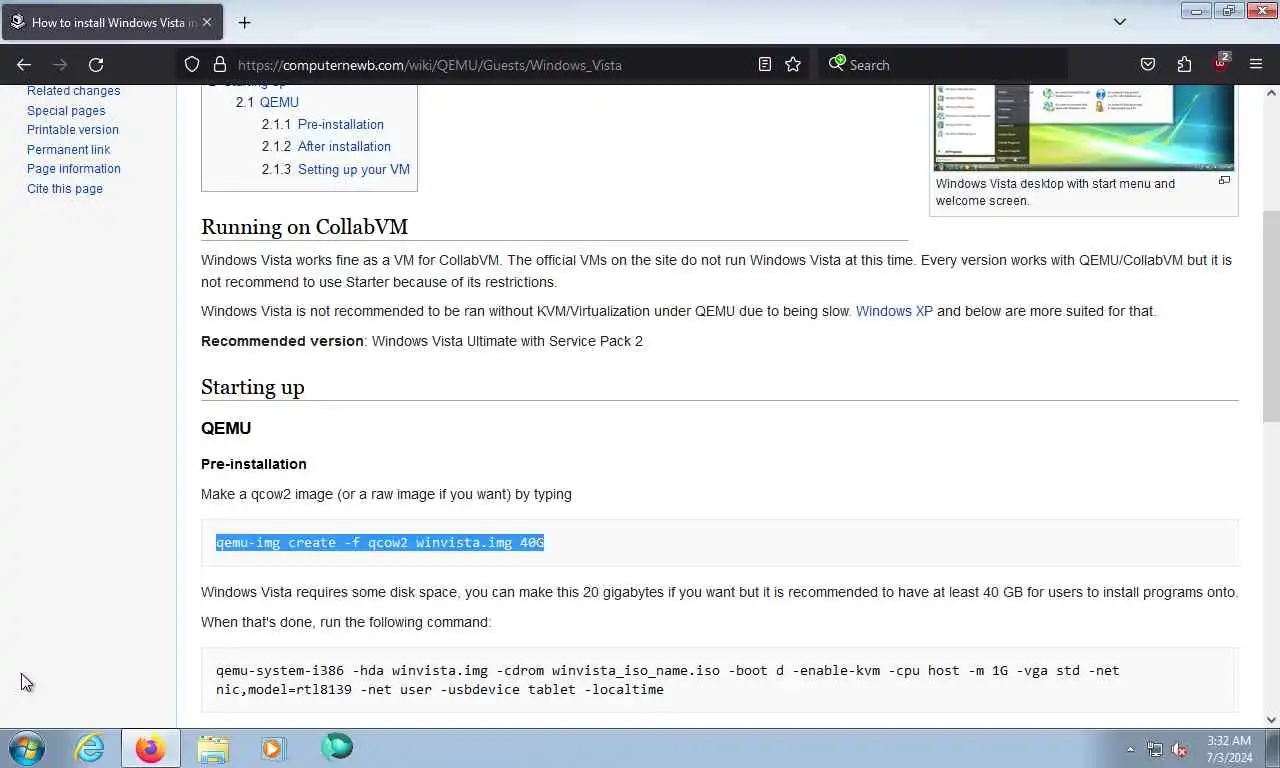Image resolution: width=1280 pixels, height=768 pixels.
Task: Open the Permanent link
Action: (x=69, y=150)
